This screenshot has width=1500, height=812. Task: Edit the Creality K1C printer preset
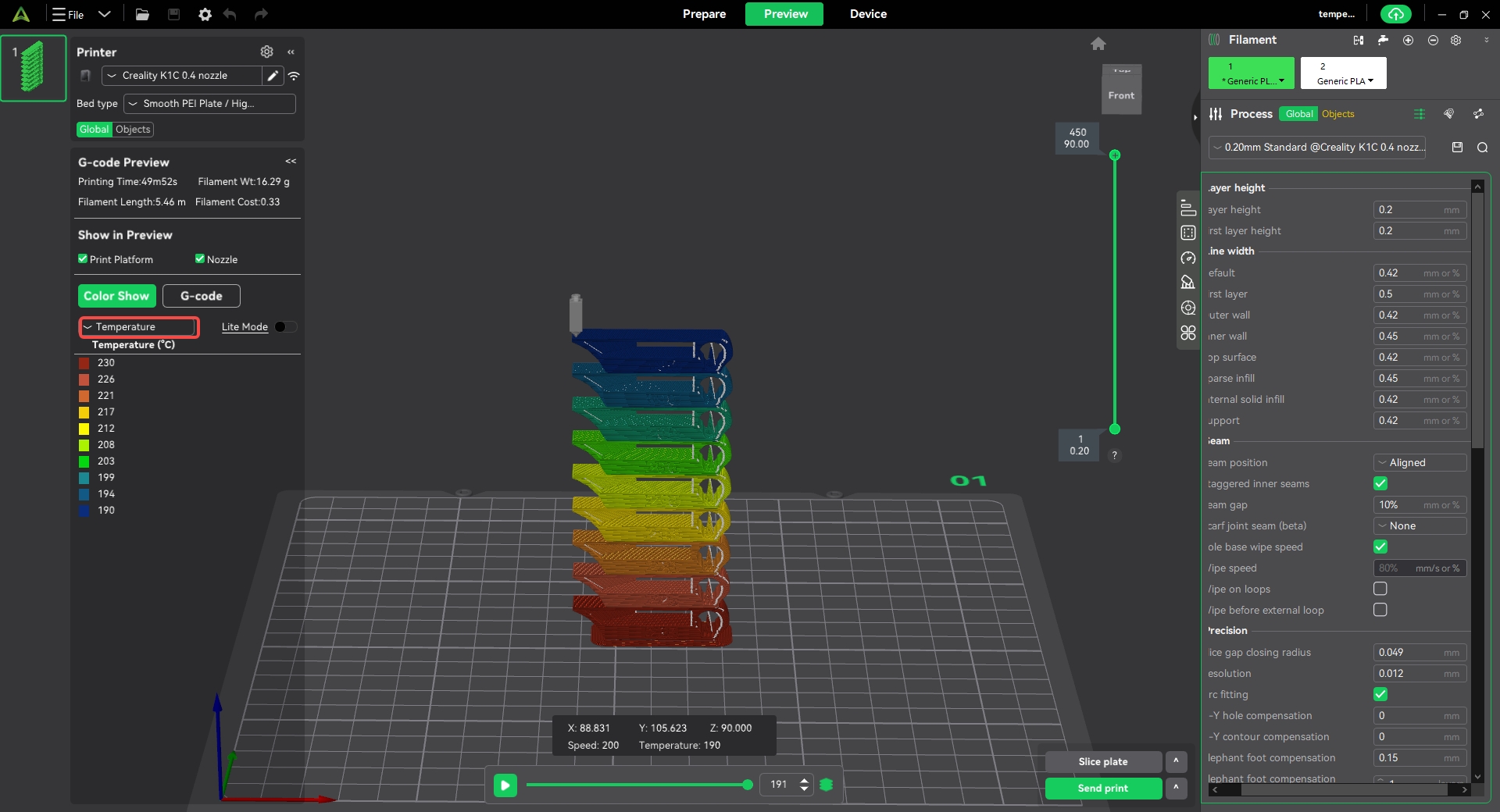273,76
